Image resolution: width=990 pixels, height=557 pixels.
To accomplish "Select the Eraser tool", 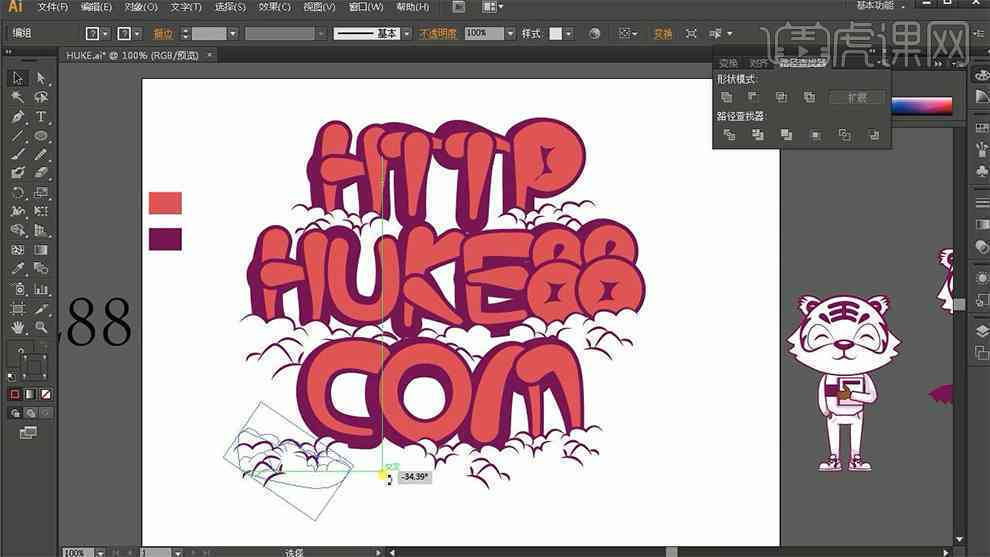I will tap(41, 172).
